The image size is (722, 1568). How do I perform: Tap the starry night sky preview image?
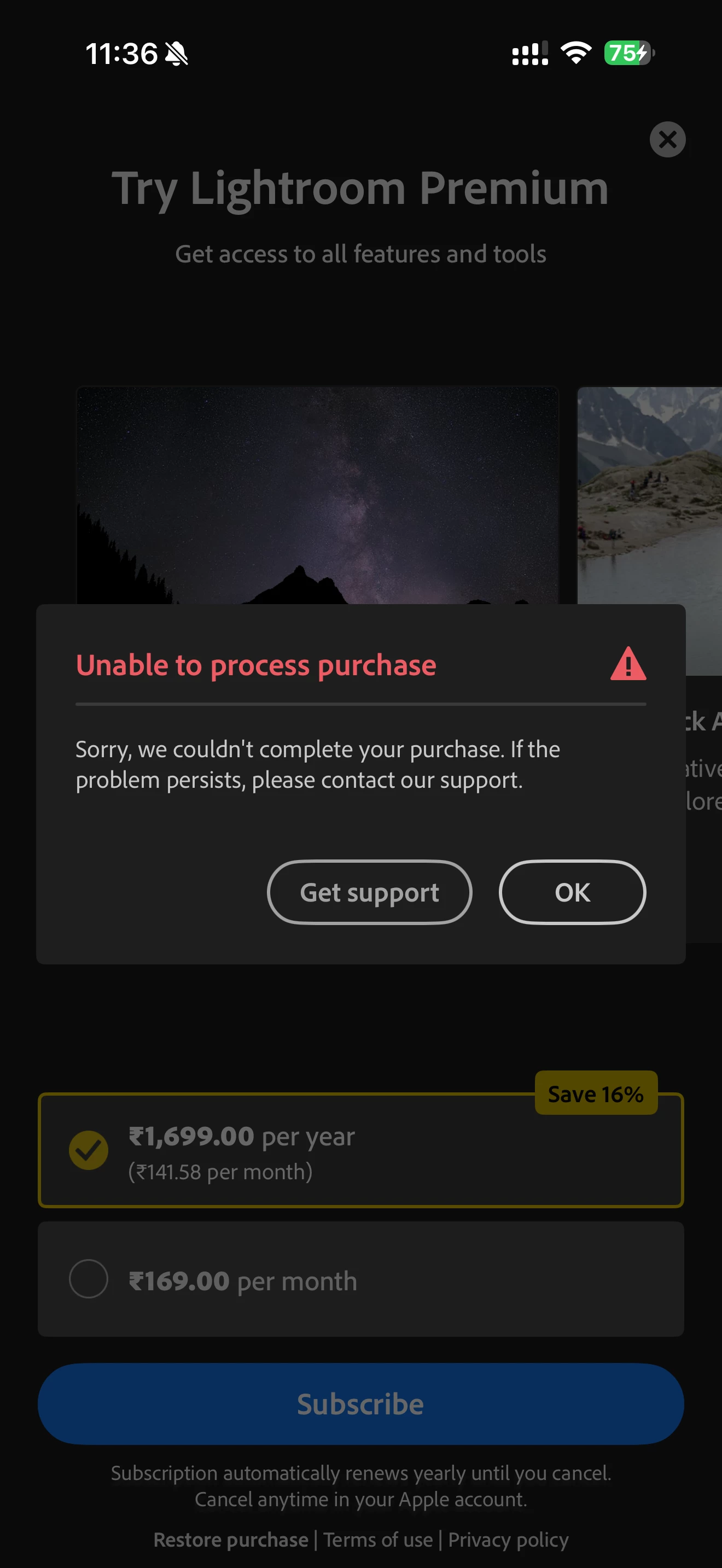coord(317,495)
